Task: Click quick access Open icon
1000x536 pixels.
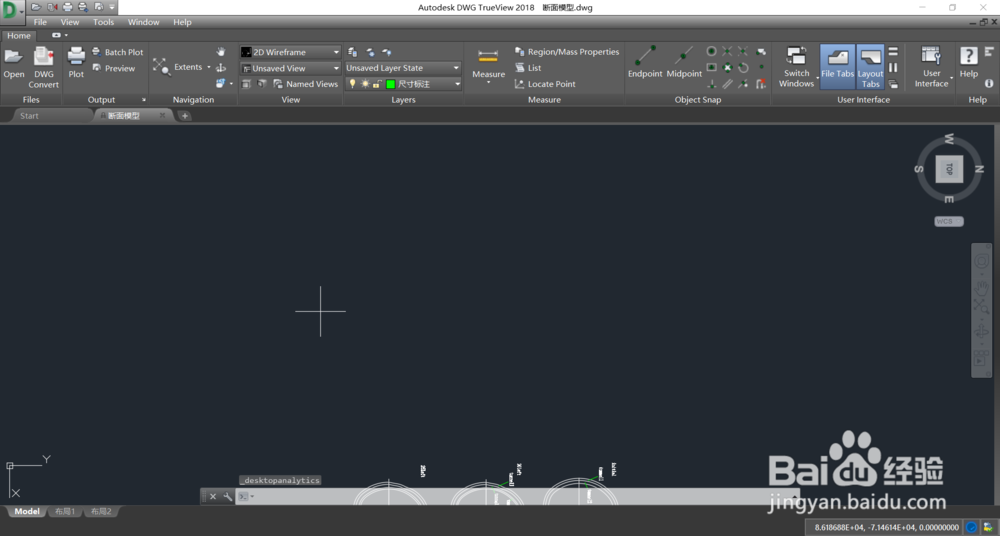Action: [x=36, y=7]
